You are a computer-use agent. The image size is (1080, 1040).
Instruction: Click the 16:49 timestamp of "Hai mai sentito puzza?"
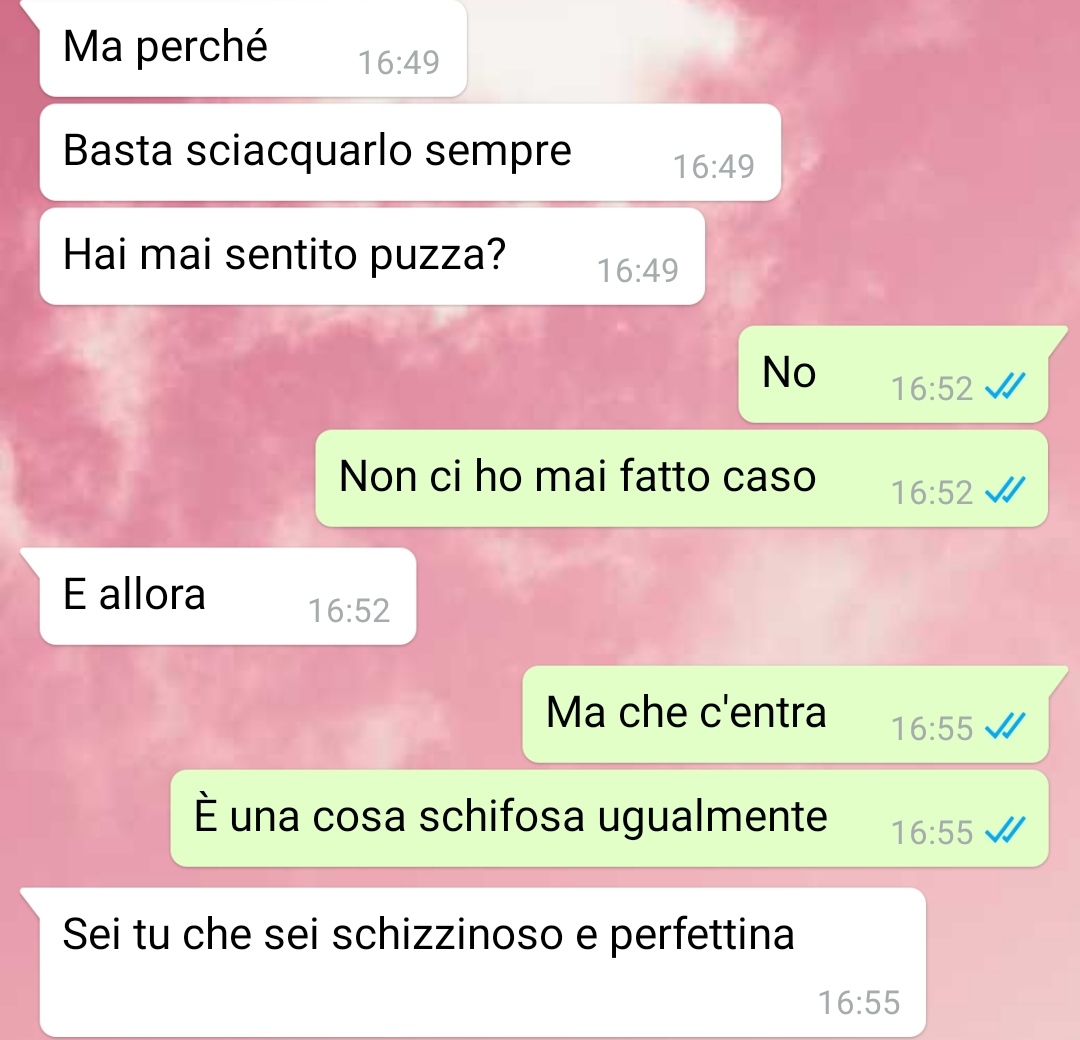tap(638, 271)
